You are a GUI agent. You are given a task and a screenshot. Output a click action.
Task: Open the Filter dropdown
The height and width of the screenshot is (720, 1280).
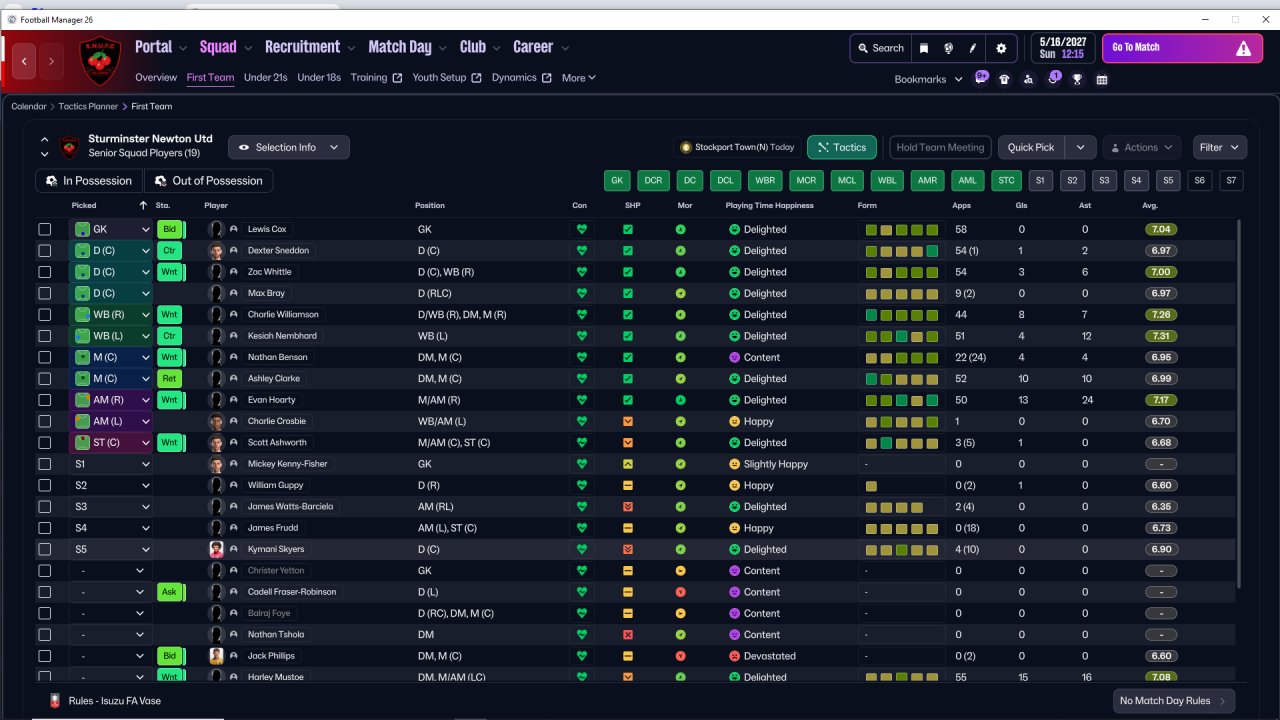click(1220, 147)
